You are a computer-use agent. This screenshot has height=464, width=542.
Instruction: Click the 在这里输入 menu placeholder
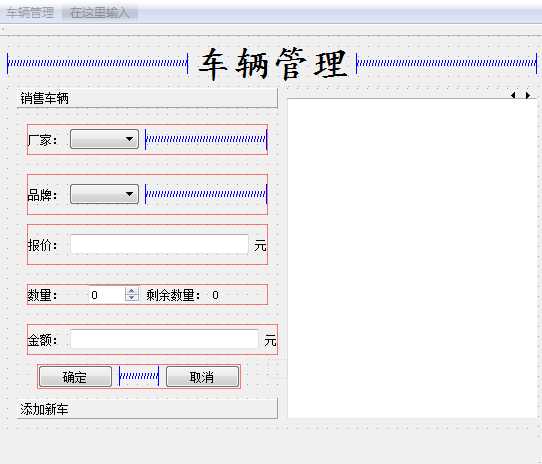coord(100,13)
